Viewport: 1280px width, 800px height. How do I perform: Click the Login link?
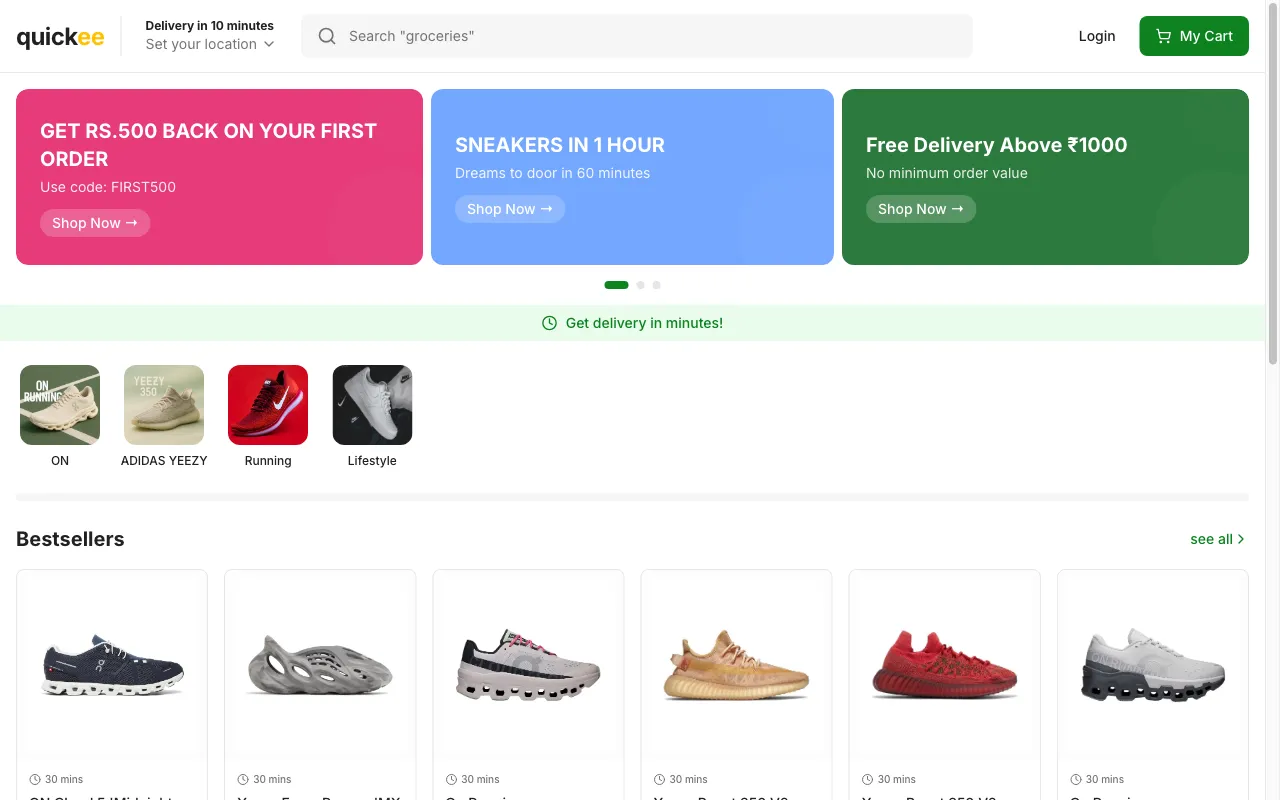(1097, 36)
